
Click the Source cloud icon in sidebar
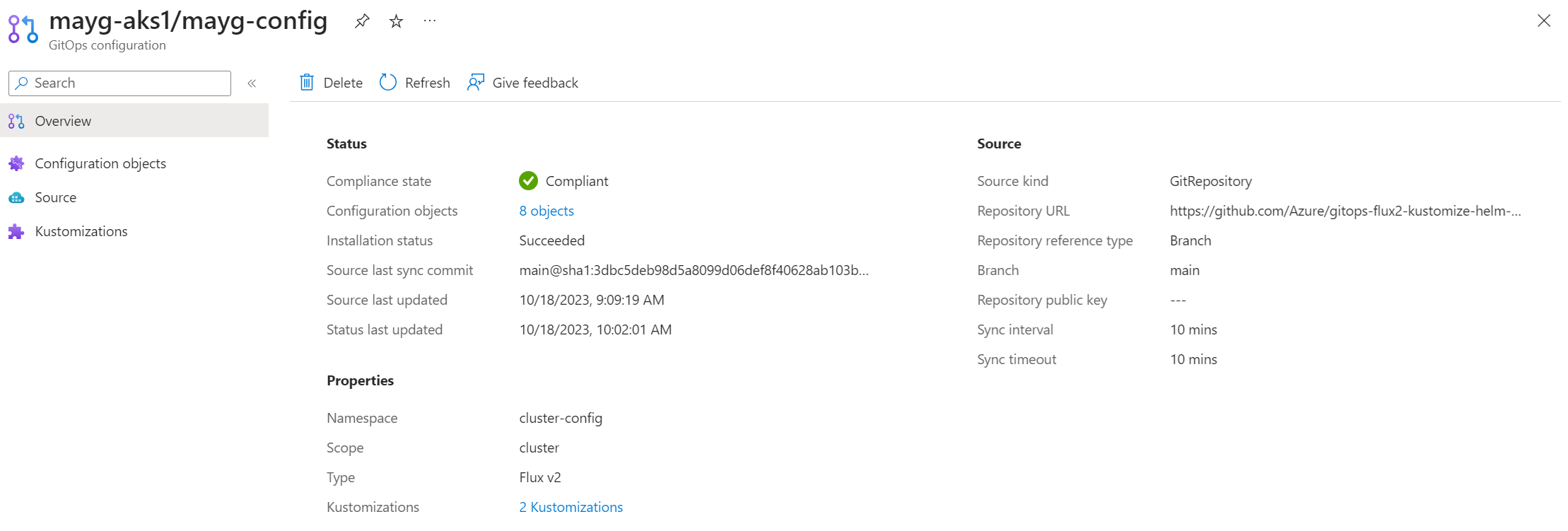pos(16,198)
